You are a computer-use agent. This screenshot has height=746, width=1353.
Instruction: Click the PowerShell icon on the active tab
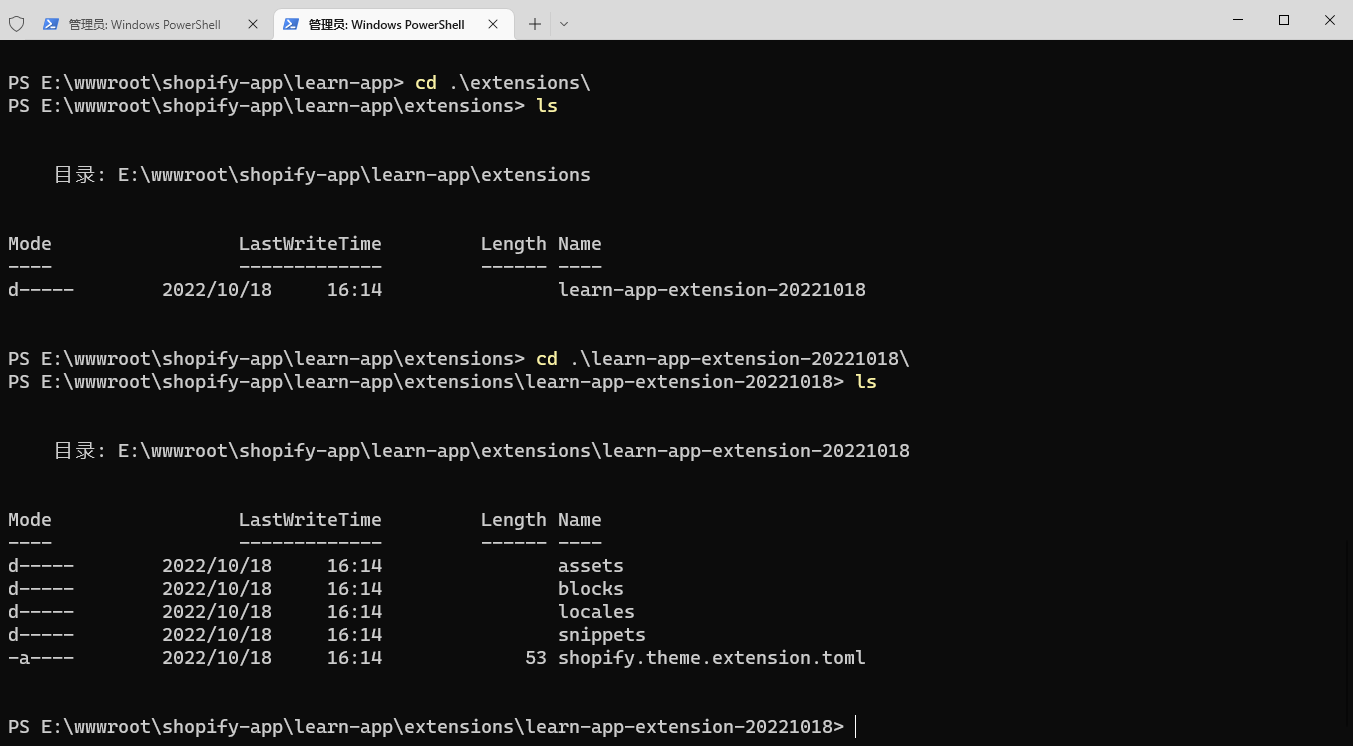pyautogui.click(x=290, y=24)
